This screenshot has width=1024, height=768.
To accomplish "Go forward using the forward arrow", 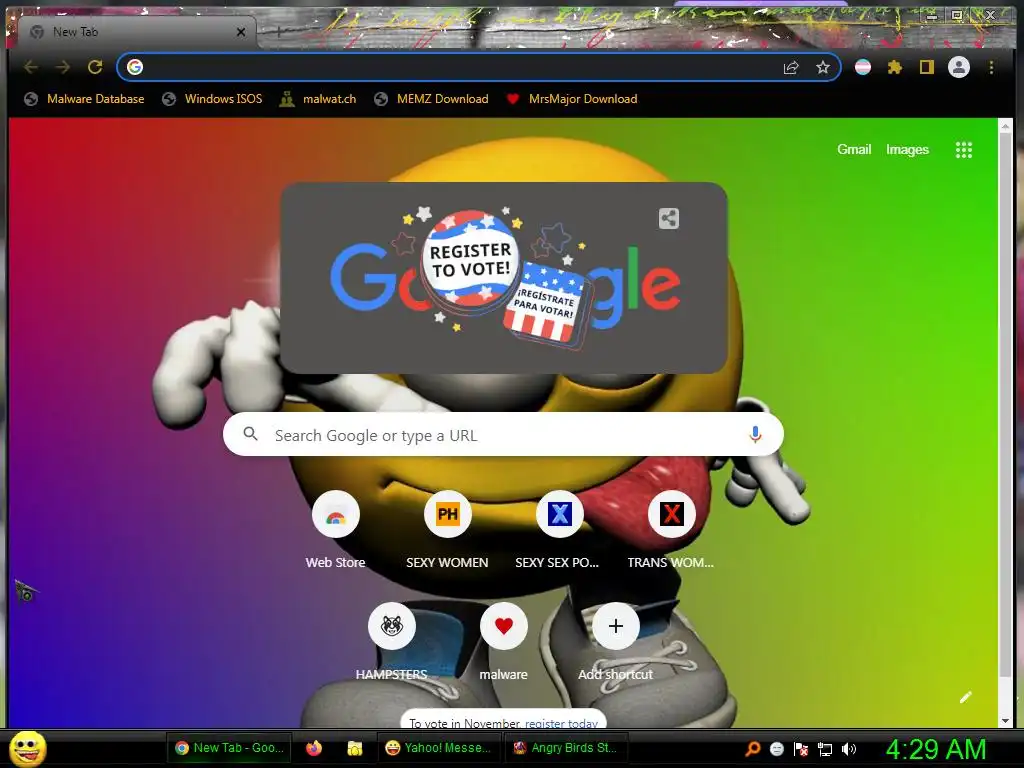I will [x=63, y=67].
